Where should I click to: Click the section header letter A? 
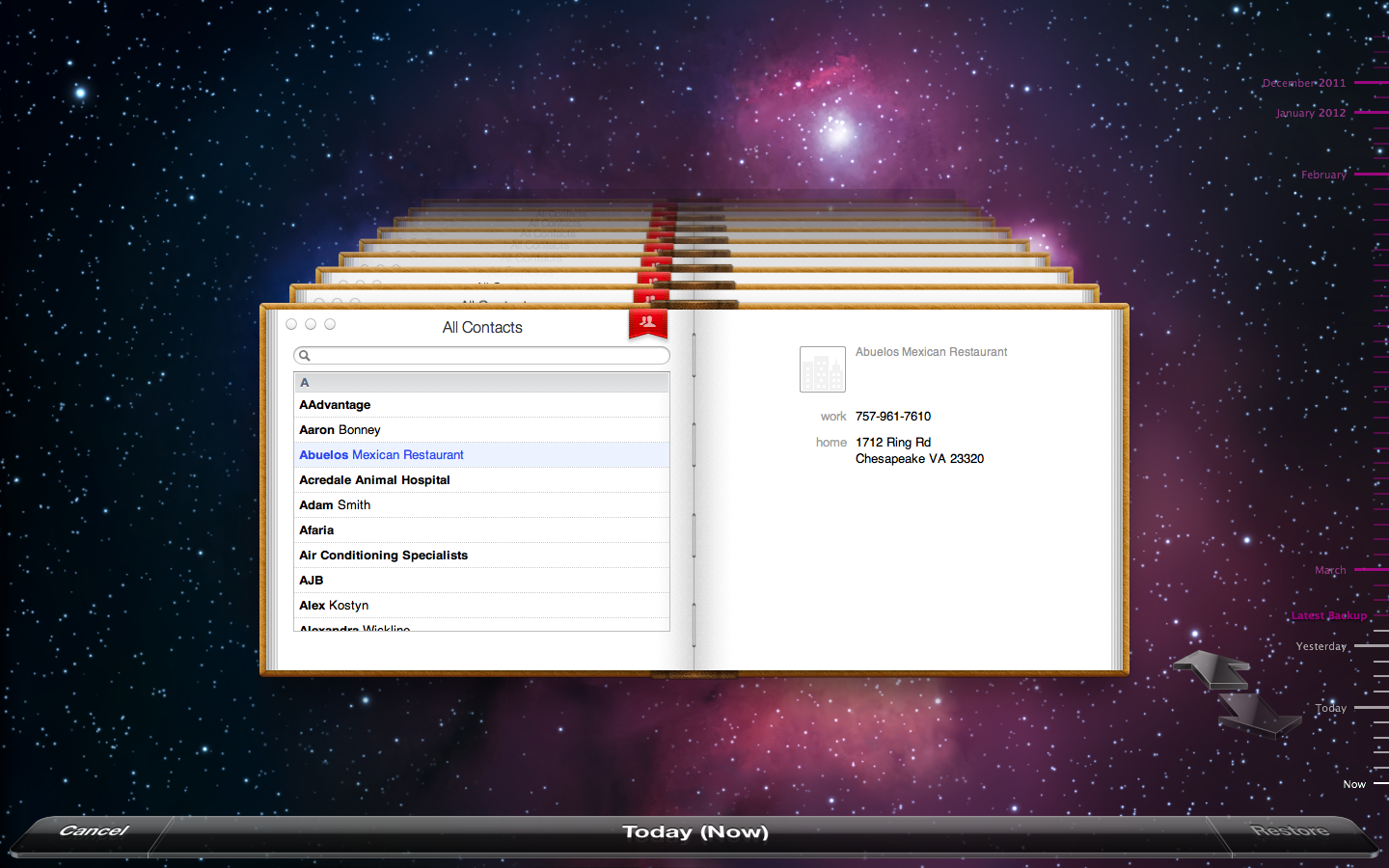[x=304, y=383]
